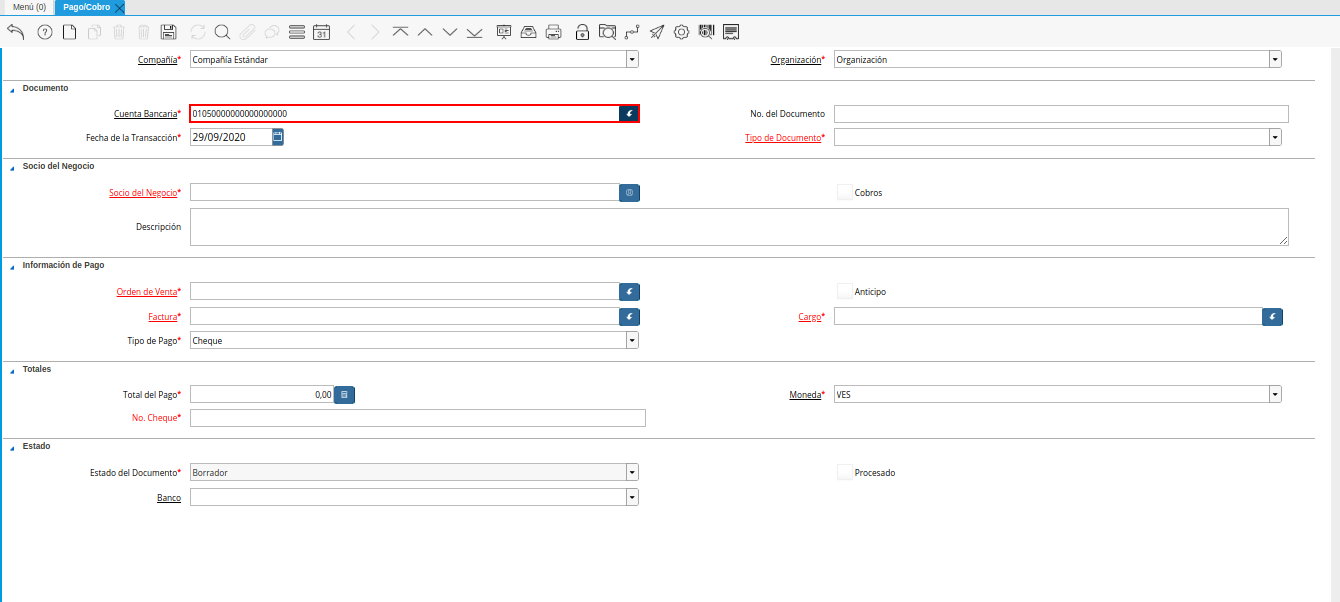
Task: Click the barcode search toolbar icon
Action: click(706, 32)
